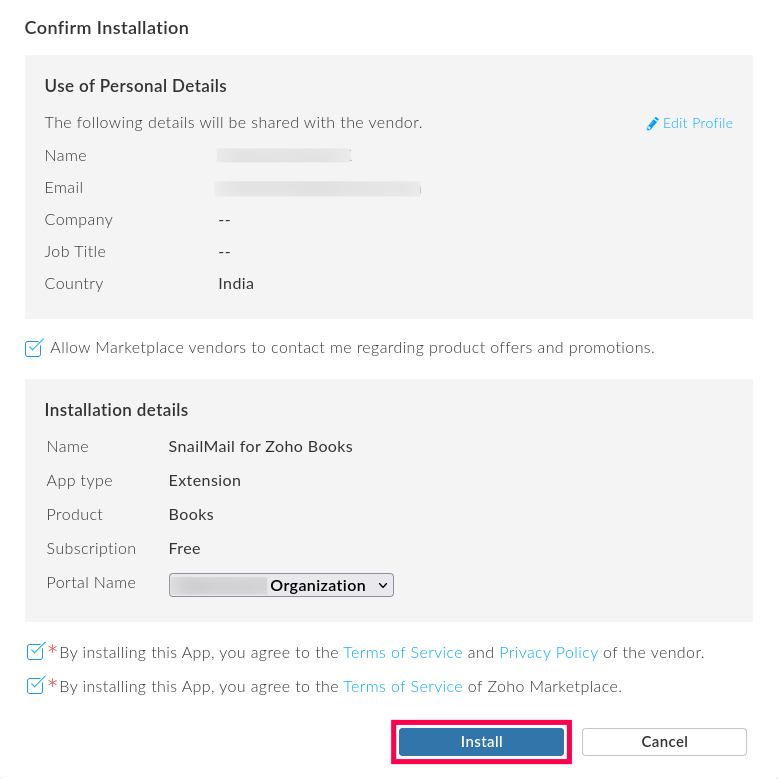Click the Subscription value Free
778x779 pixels.
(x=184, y=549)
